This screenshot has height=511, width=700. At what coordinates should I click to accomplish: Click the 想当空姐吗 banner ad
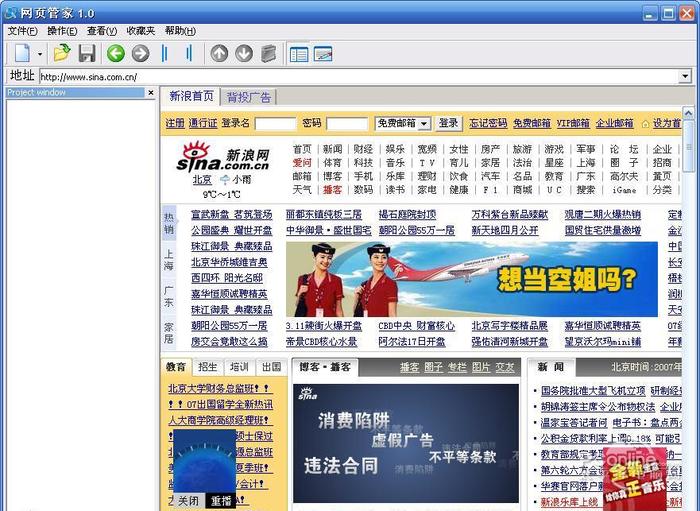471,279
